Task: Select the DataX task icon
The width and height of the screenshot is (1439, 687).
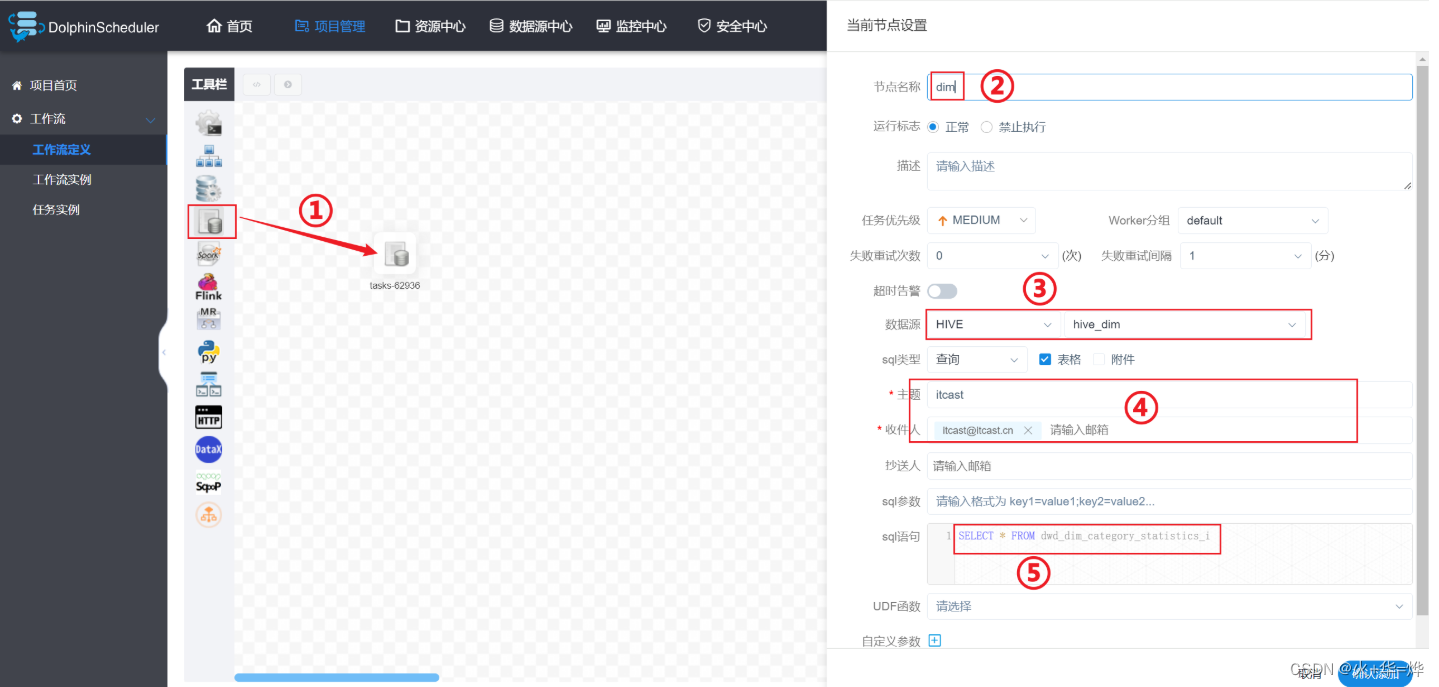Action: pyautogui.click(x=209, y=450)
